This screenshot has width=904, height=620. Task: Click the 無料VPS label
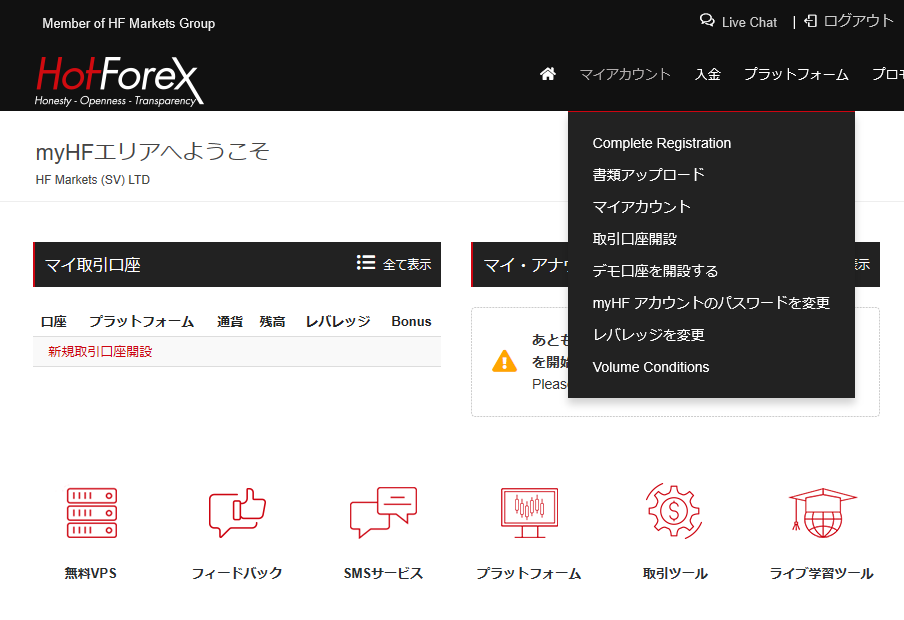coord(91,573)
